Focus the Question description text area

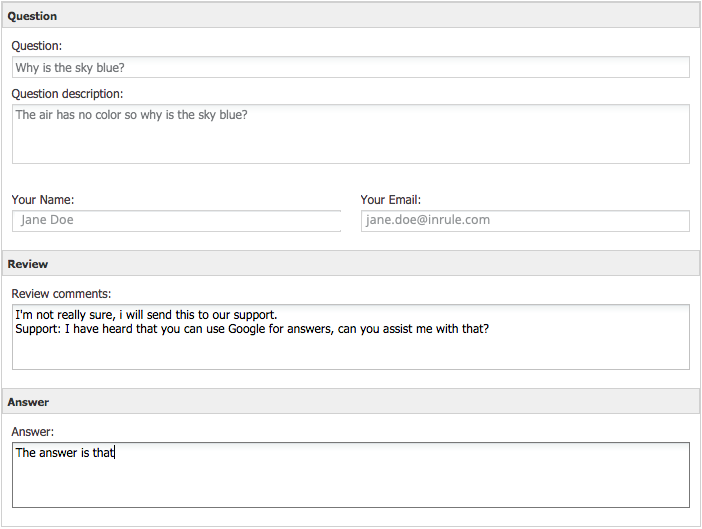350,140
